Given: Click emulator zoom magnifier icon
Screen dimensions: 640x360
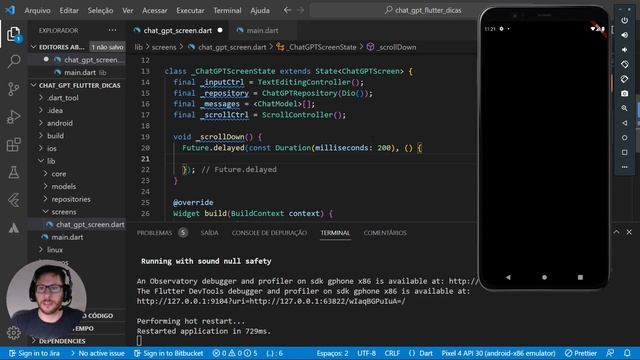Looking at the screenshot, I should [x=624, y=109].
